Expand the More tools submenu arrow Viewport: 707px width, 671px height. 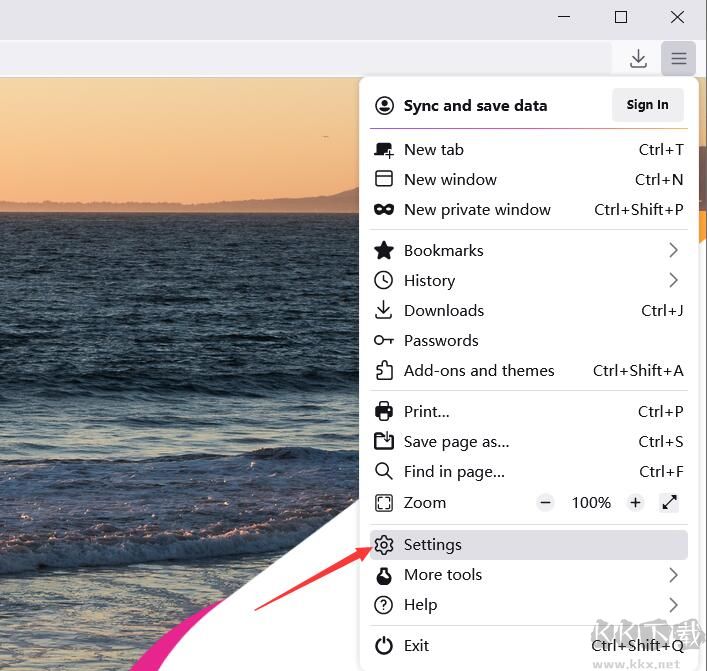pyautogui.click(x=673, y=575)
